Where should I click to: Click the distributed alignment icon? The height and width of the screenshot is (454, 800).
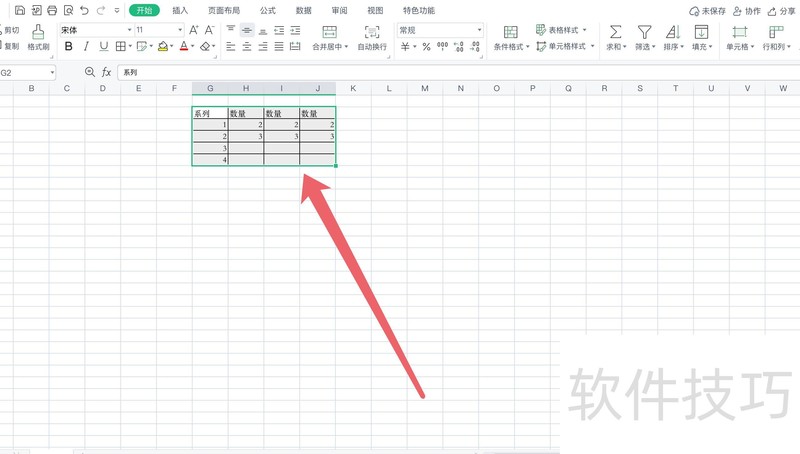coord(295,46)
